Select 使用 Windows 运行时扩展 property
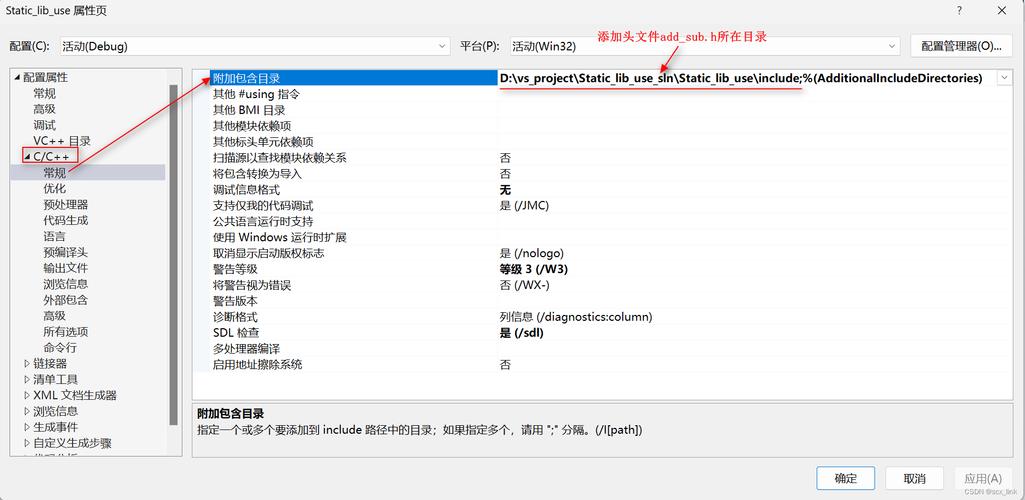1025x500 pixels. [x=279, y=237]
